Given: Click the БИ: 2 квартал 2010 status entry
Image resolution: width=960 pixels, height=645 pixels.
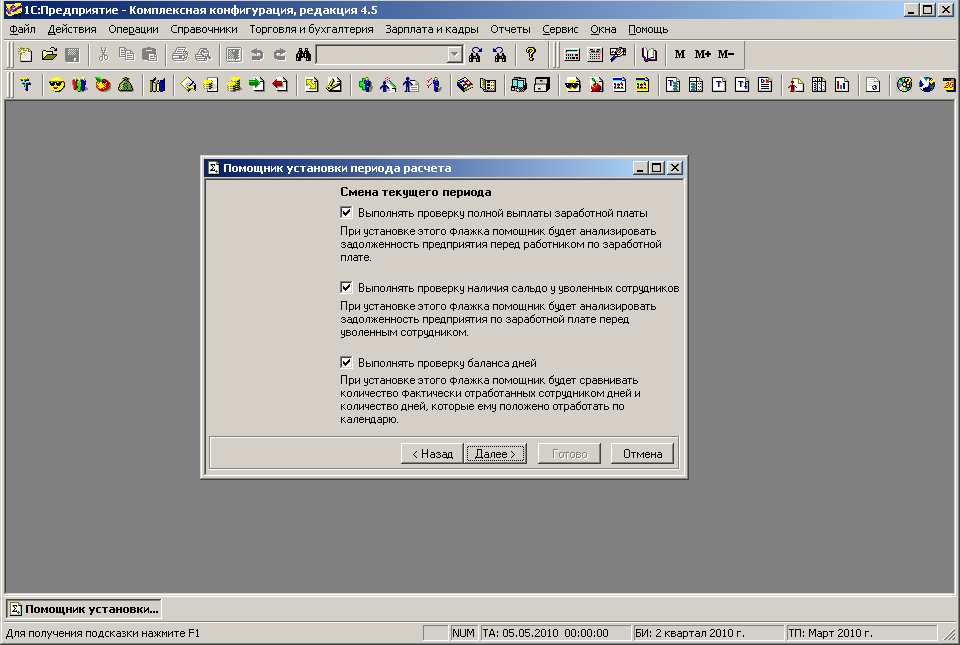Looking at the screenshot, I should [707, 633].
